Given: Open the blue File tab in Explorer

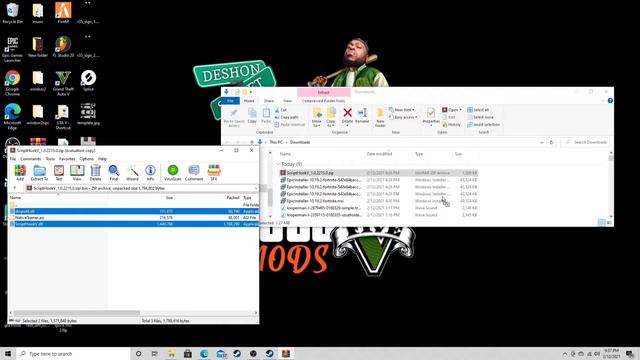Looking at the screenshot, I should pos(230,101).
